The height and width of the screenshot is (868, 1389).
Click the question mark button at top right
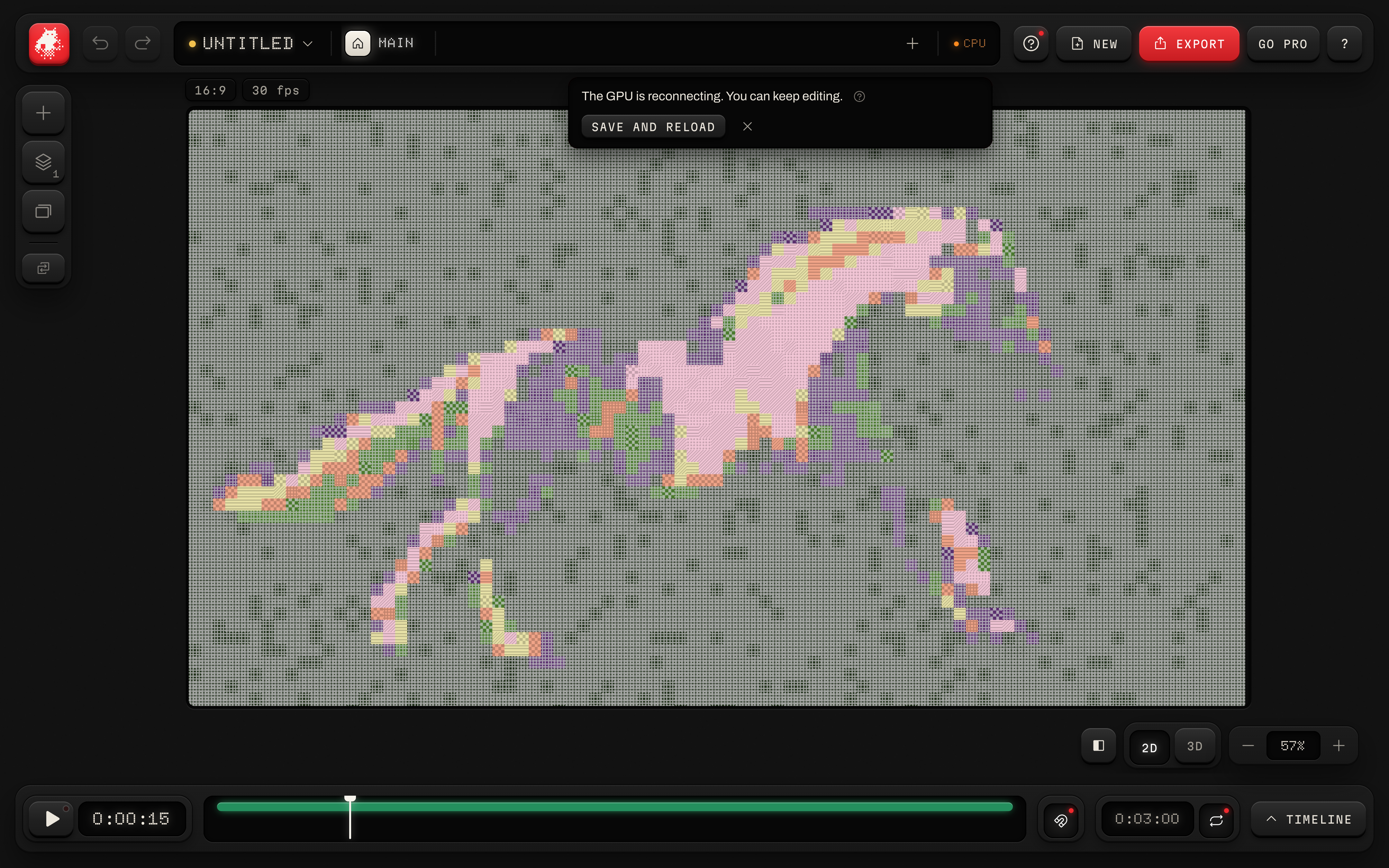coord(1344,44)
